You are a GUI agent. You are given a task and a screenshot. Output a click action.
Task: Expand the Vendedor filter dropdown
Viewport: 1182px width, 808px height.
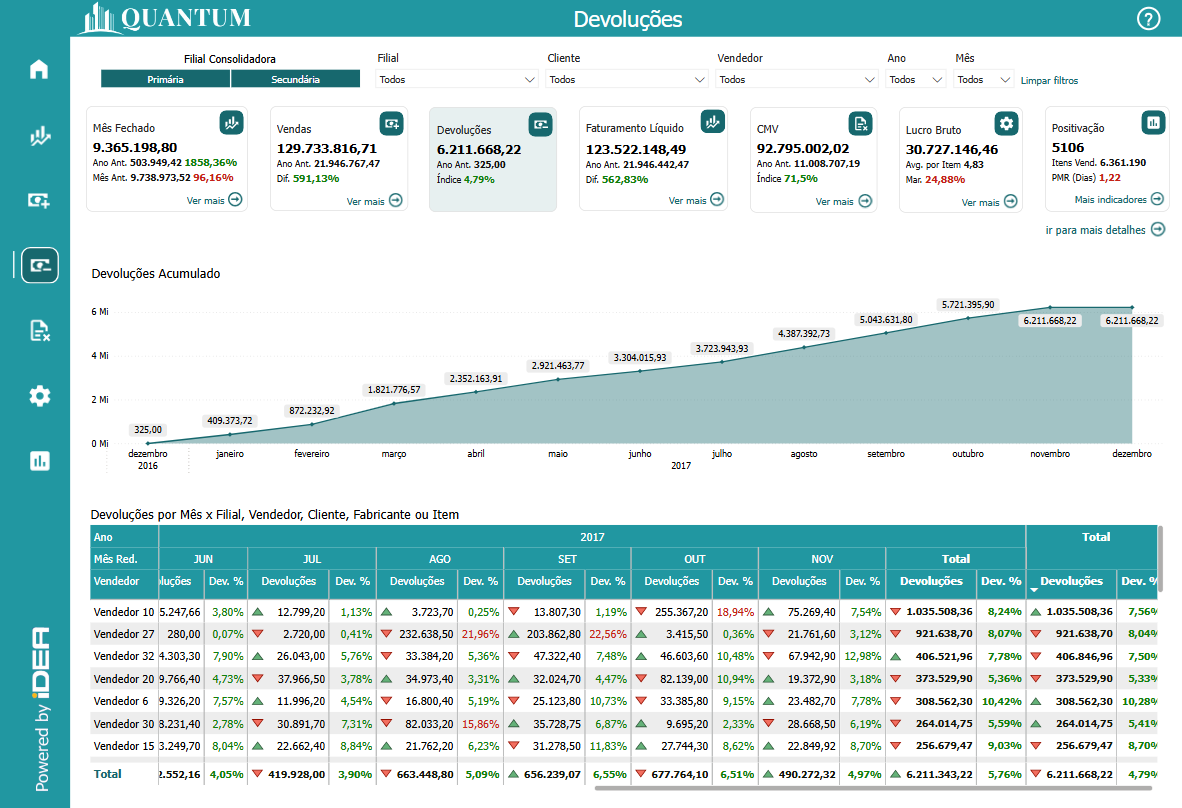[x=797, y=80]
